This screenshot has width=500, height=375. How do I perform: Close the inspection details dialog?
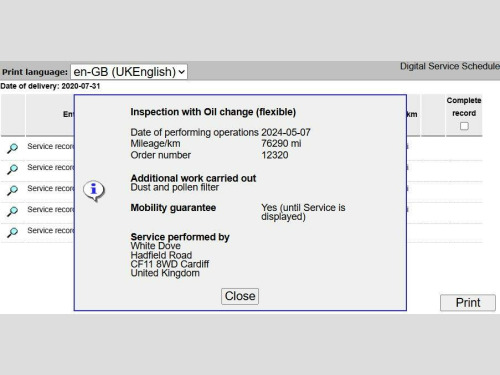click(240, 296)
